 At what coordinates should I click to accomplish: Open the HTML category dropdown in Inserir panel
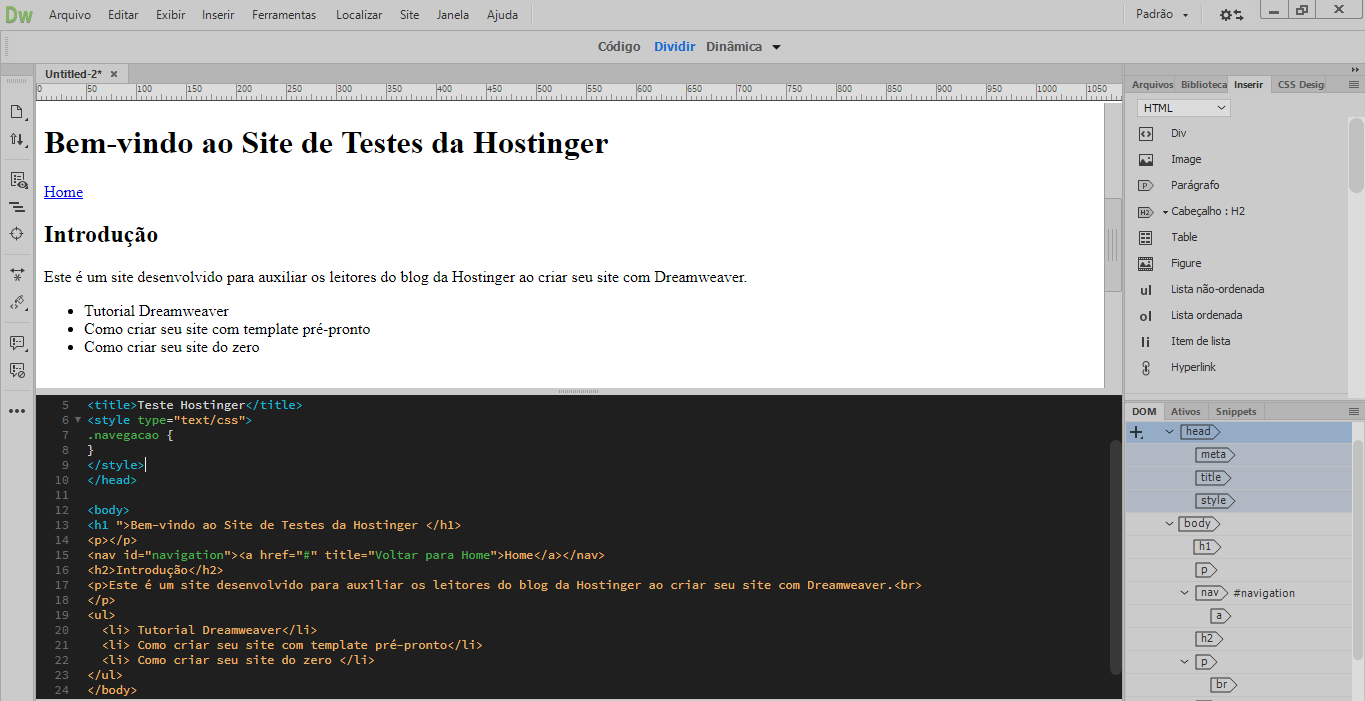pyautogui.click(x=1182, y=106)
